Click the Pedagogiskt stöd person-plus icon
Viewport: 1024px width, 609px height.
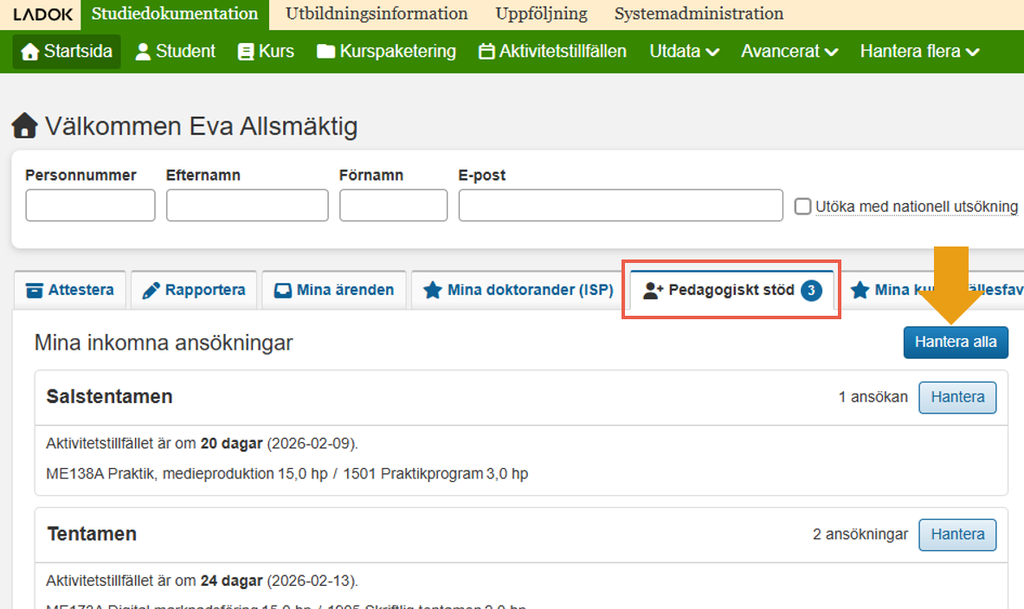653,290
